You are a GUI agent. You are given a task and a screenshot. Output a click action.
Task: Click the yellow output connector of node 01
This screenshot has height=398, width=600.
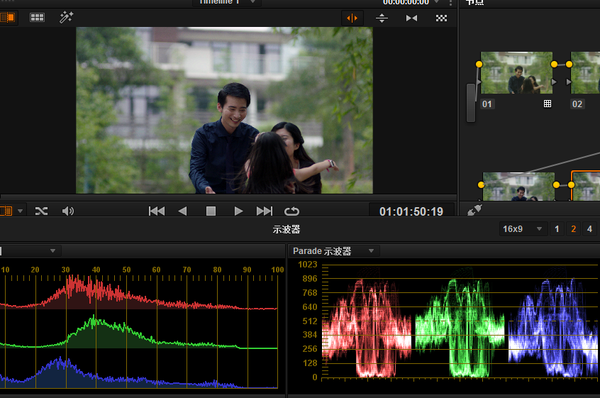tap(554, 64)
